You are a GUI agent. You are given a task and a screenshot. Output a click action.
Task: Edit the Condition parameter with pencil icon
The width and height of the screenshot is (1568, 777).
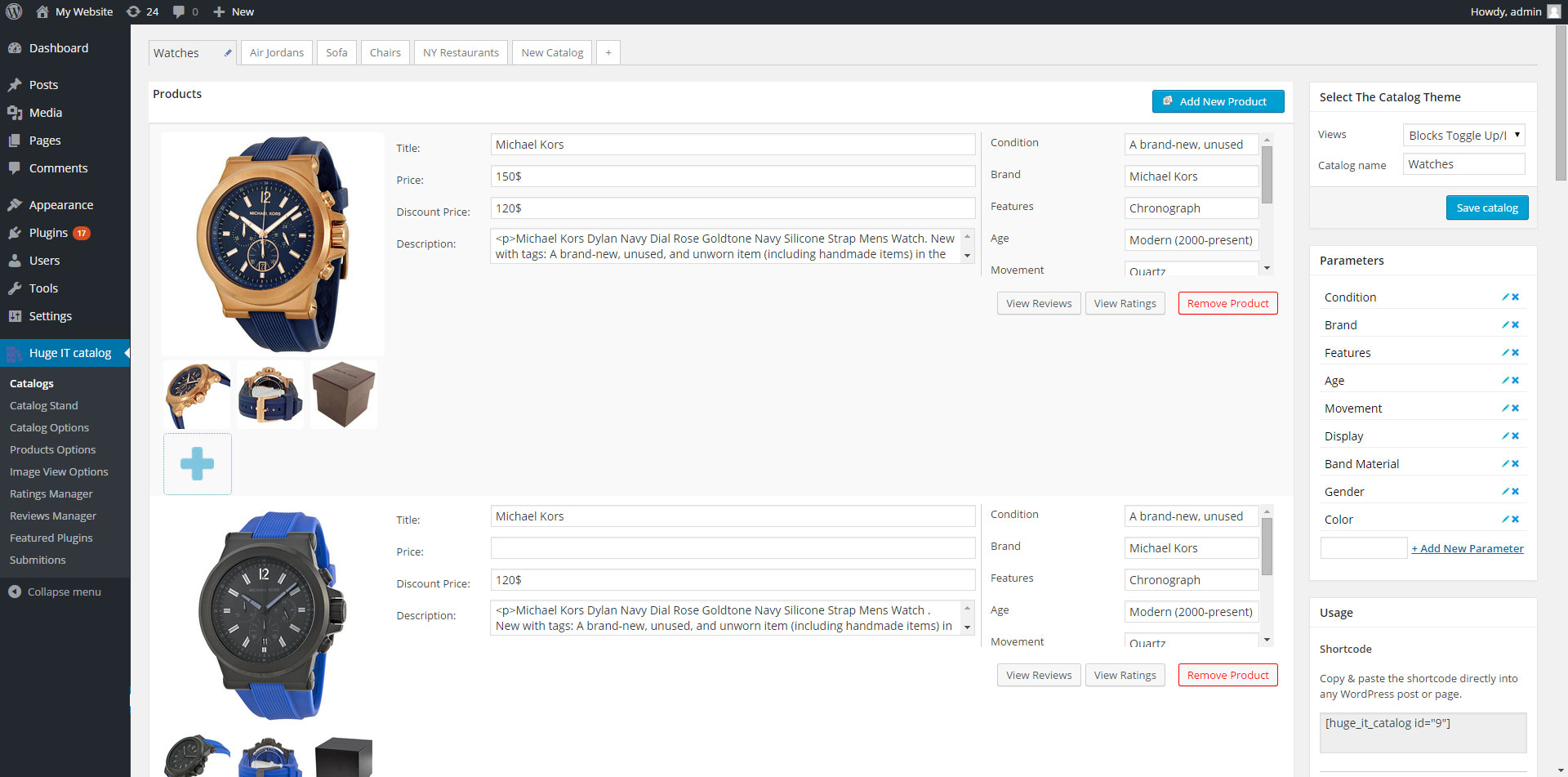point(1505,297)
